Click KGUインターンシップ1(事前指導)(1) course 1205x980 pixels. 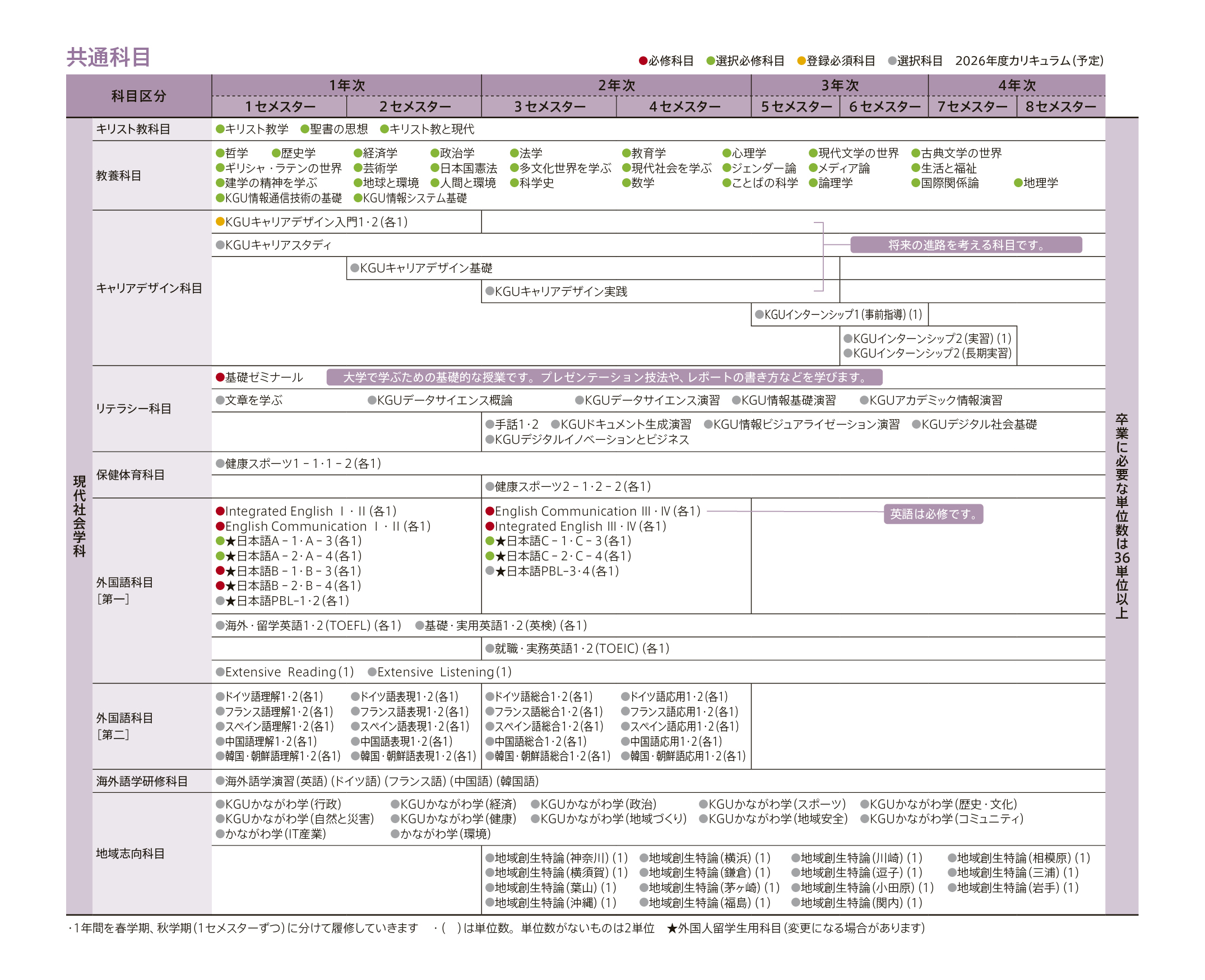coord(838,314)
